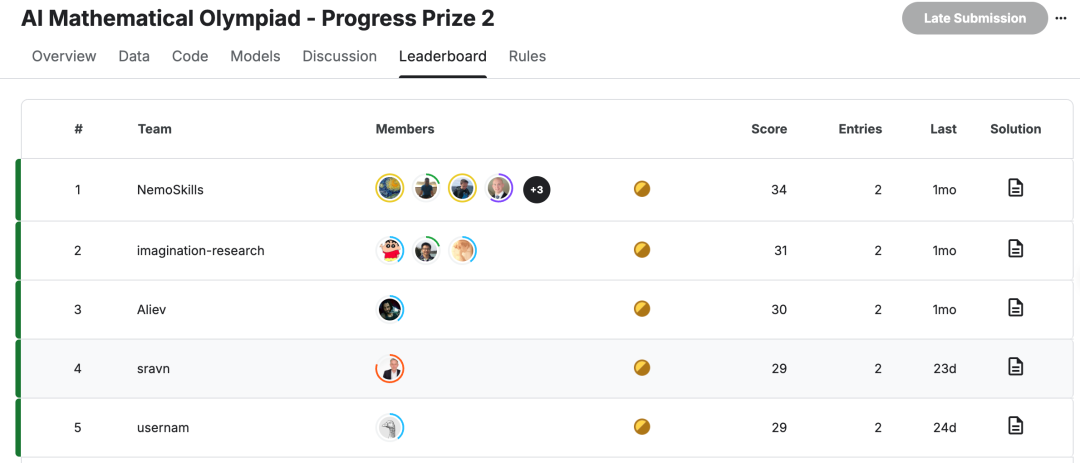
Task: Click the three-dot more options icon
Action: coord(1061,18)
